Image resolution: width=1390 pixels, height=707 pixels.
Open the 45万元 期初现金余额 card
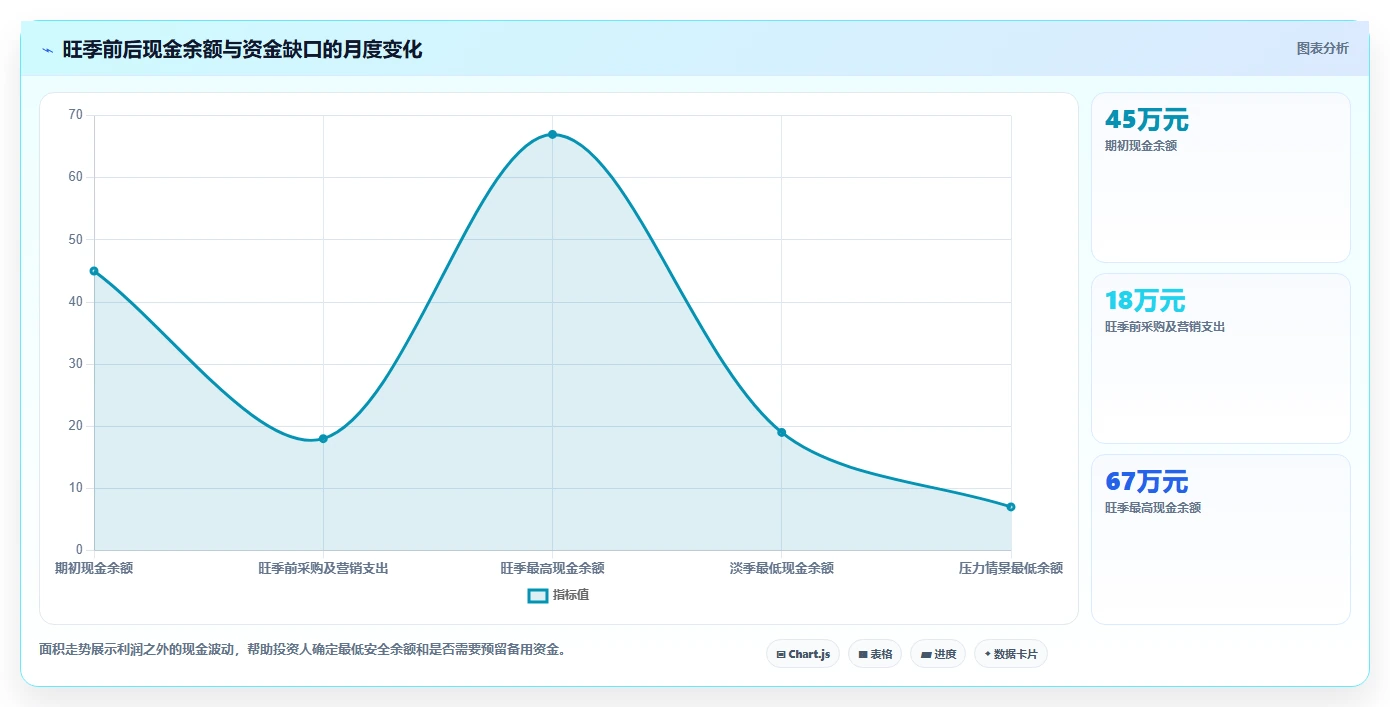tap(1220, 178)
